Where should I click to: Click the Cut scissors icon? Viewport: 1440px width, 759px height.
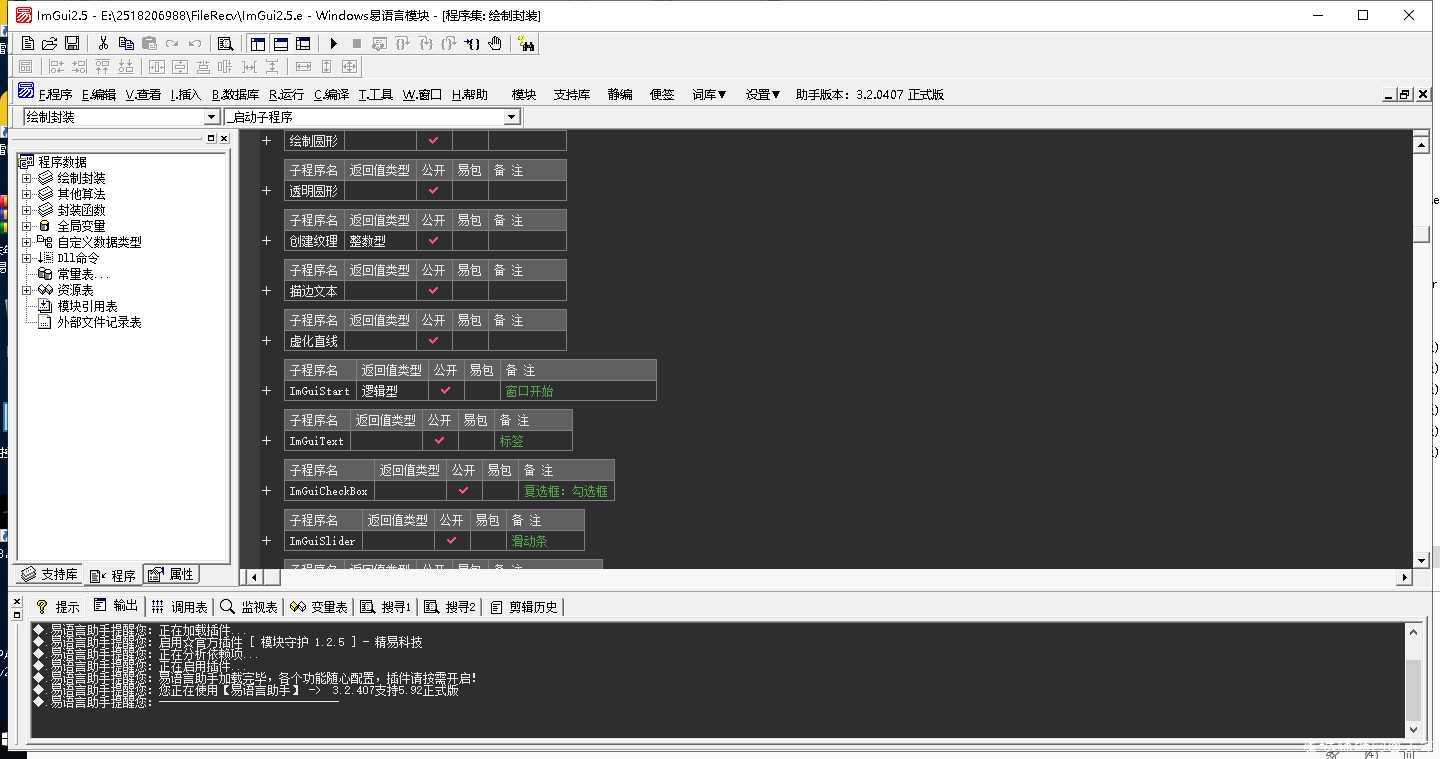pyautogui.click(x=103, y=43)
